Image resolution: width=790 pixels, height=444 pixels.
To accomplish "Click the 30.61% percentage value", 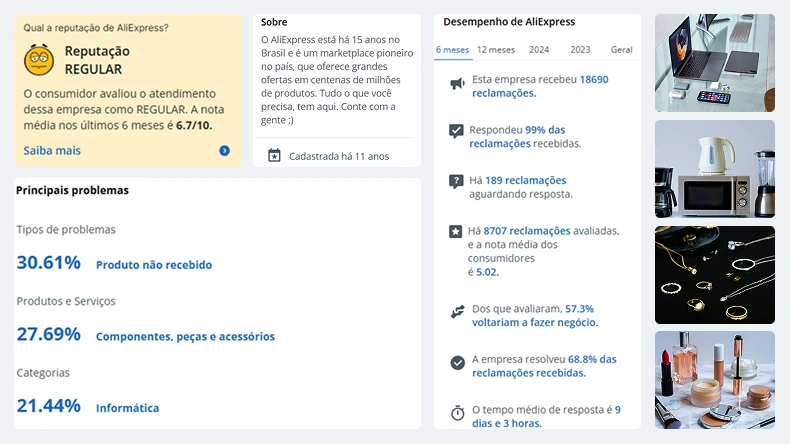I will click(48, 263).
